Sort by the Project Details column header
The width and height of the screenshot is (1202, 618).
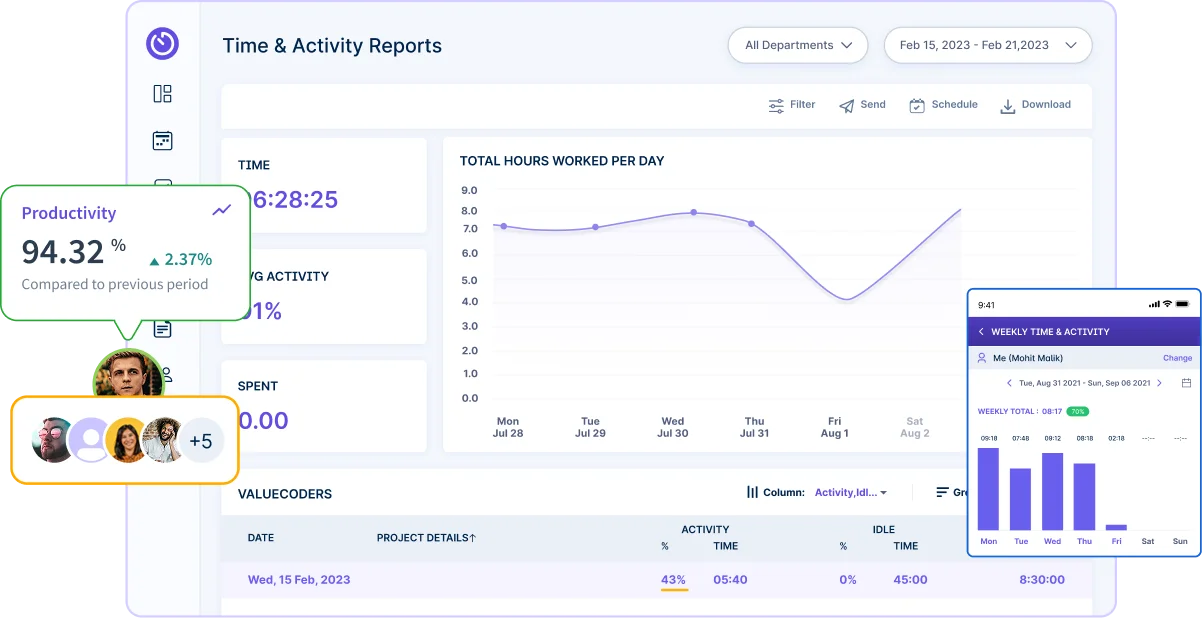tap(426, 538)
